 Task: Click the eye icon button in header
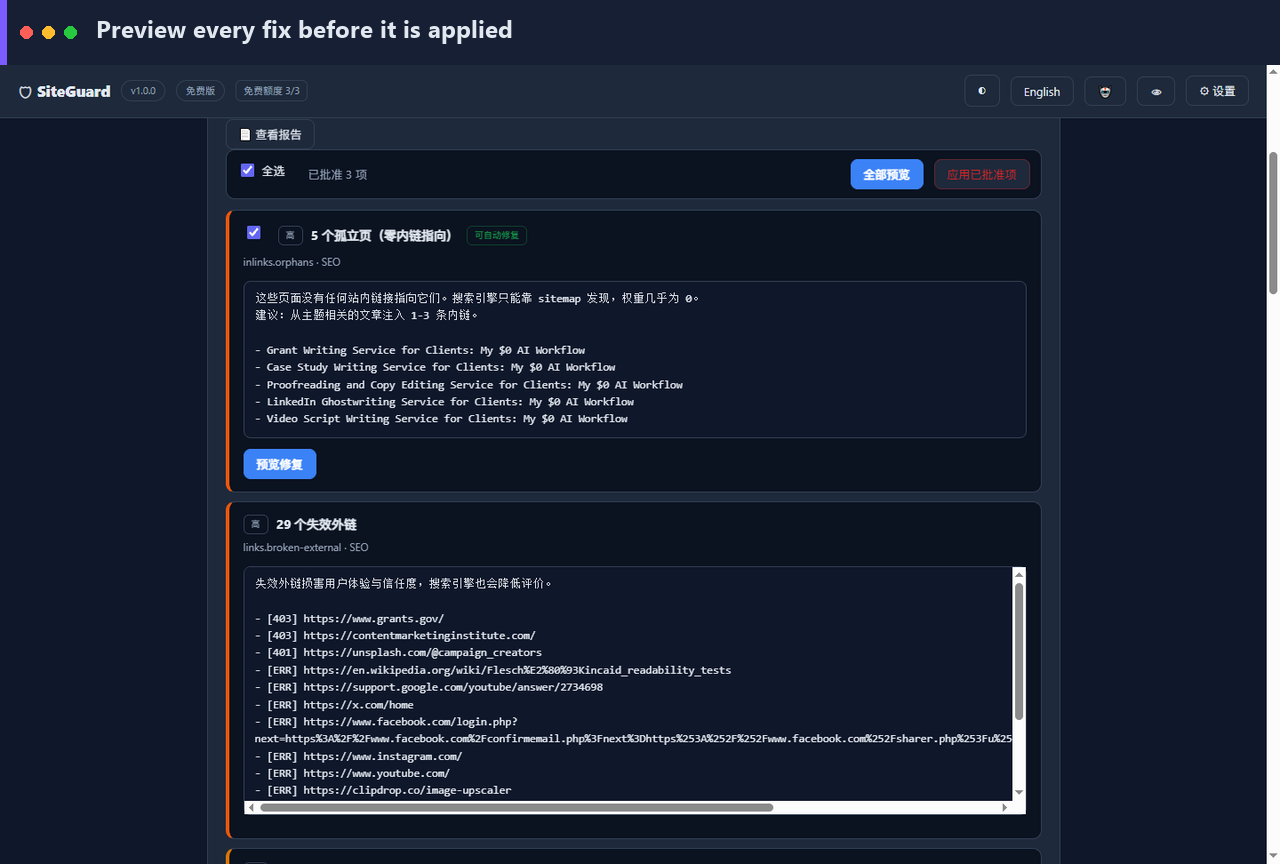(x=1156, y=91)
